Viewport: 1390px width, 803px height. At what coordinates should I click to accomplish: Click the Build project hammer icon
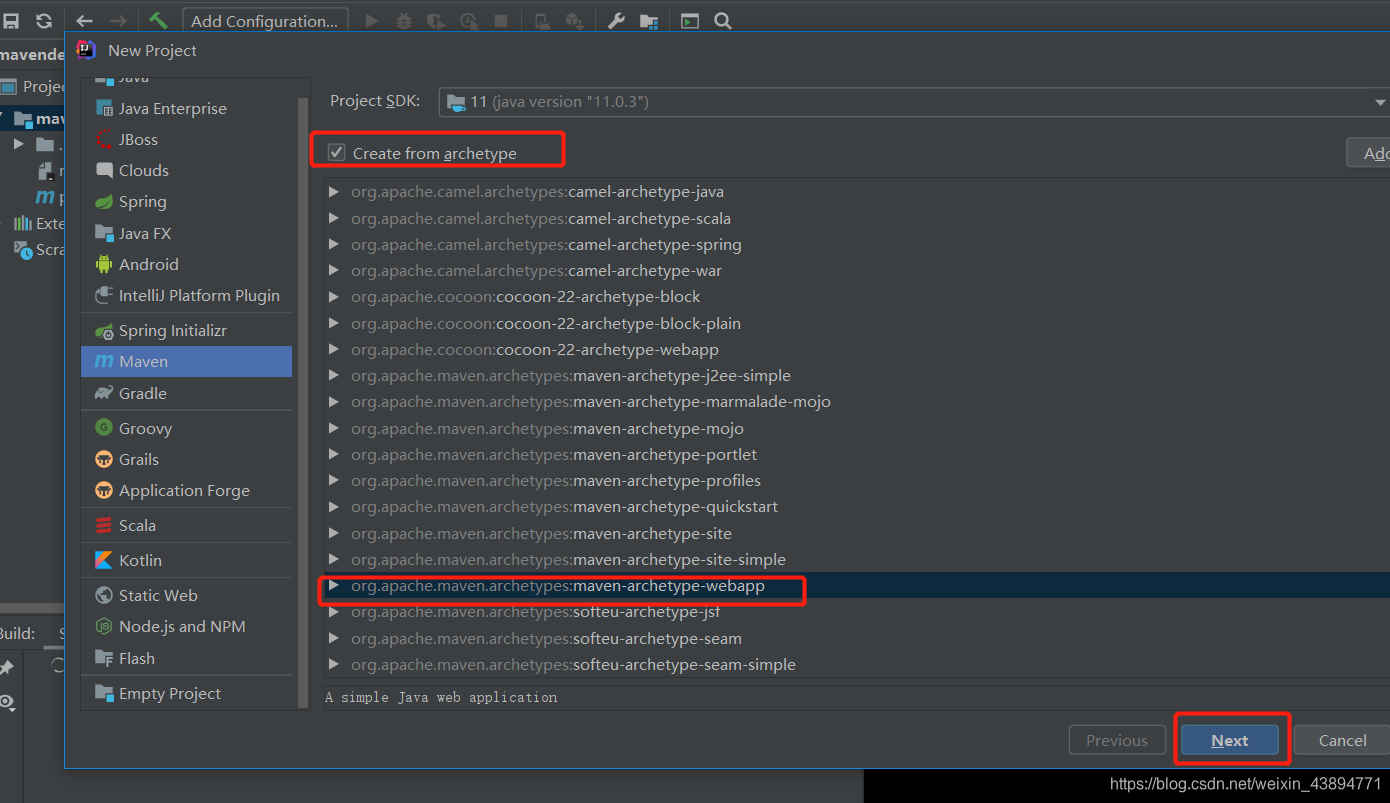click(158, 21)
